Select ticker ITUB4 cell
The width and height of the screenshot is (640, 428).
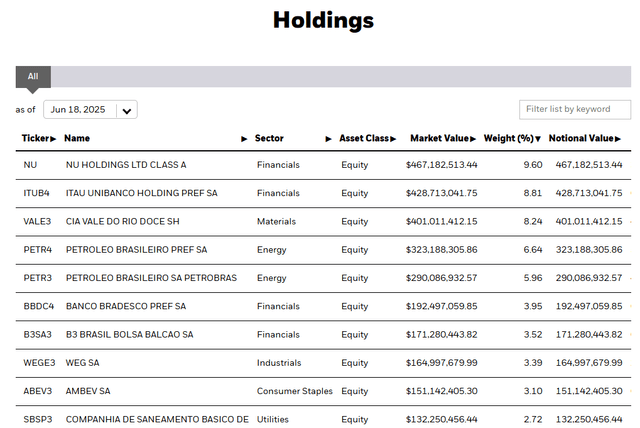pos(36,193)
